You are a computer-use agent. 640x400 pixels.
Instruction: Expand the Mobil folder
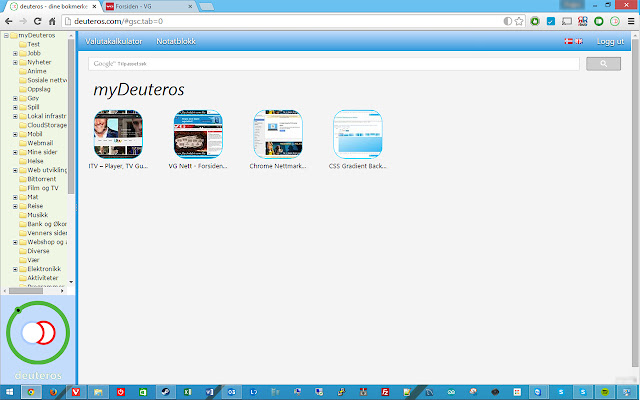click(x=15, y=134)
